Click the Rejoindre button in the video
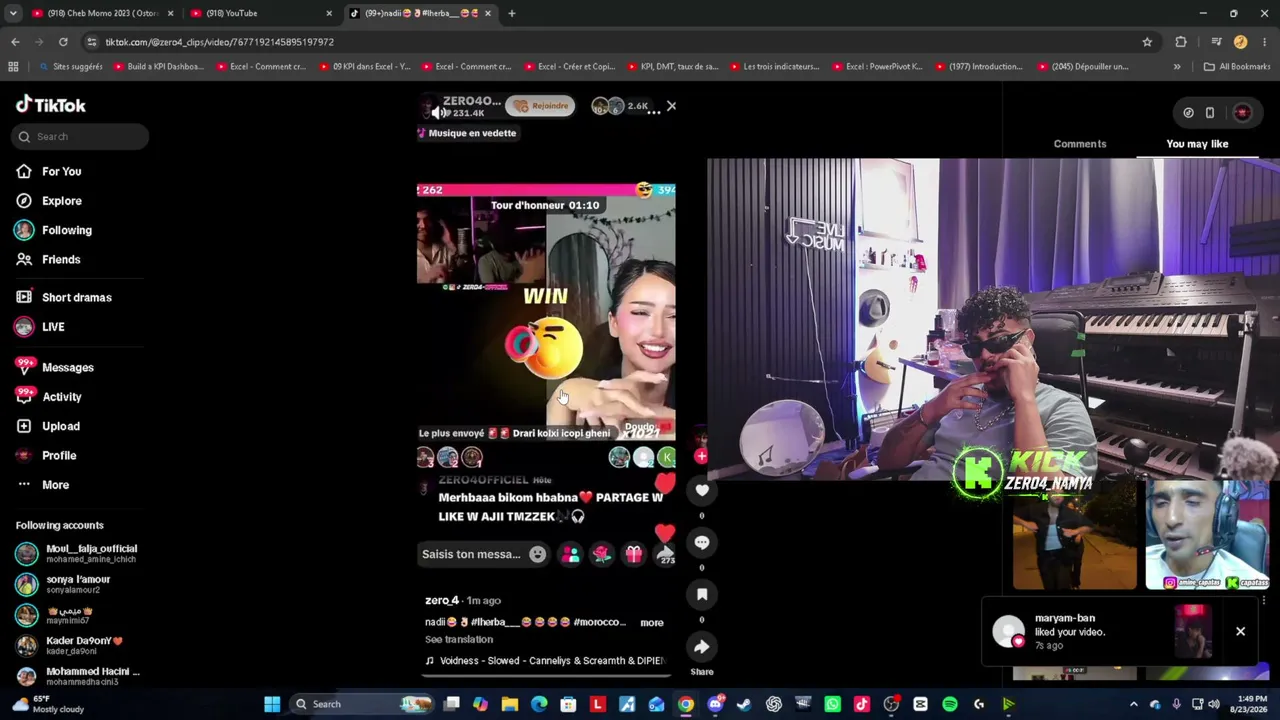This screenshot has height=720, width=1280. coord(541,105)
